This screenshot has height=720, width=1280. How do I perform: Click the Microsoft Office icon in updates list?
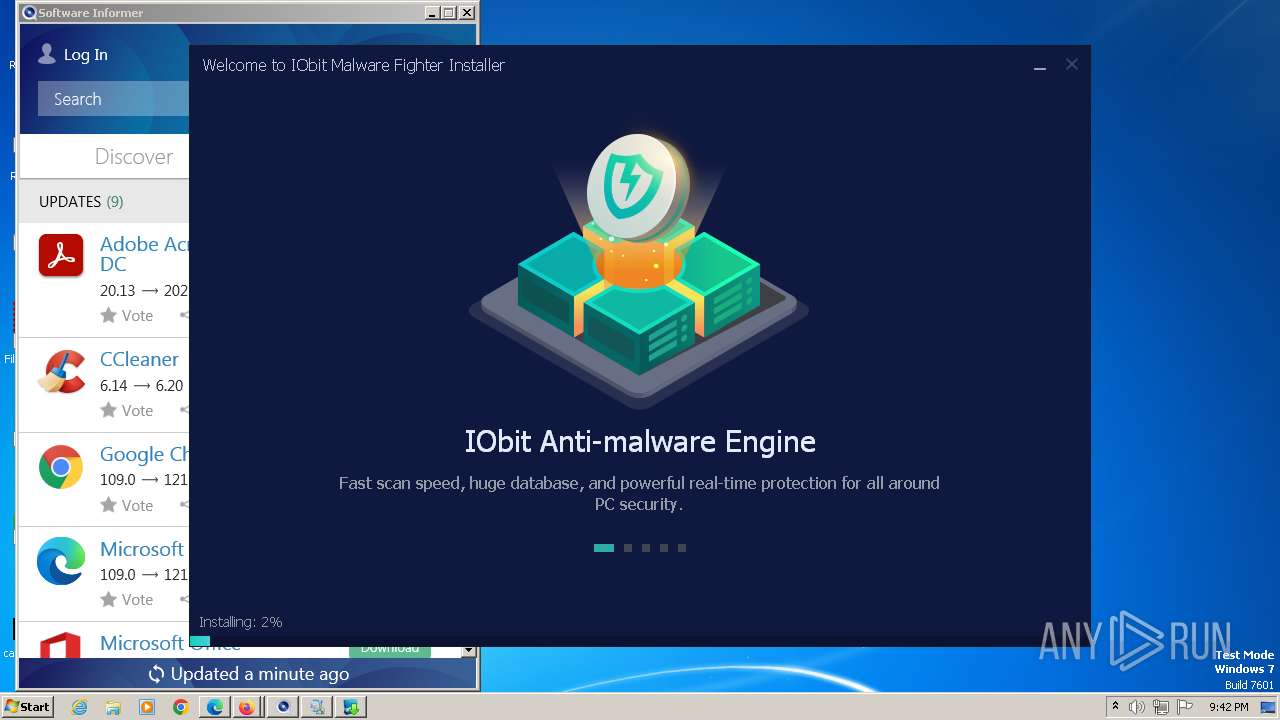click(x=61, y=644)
